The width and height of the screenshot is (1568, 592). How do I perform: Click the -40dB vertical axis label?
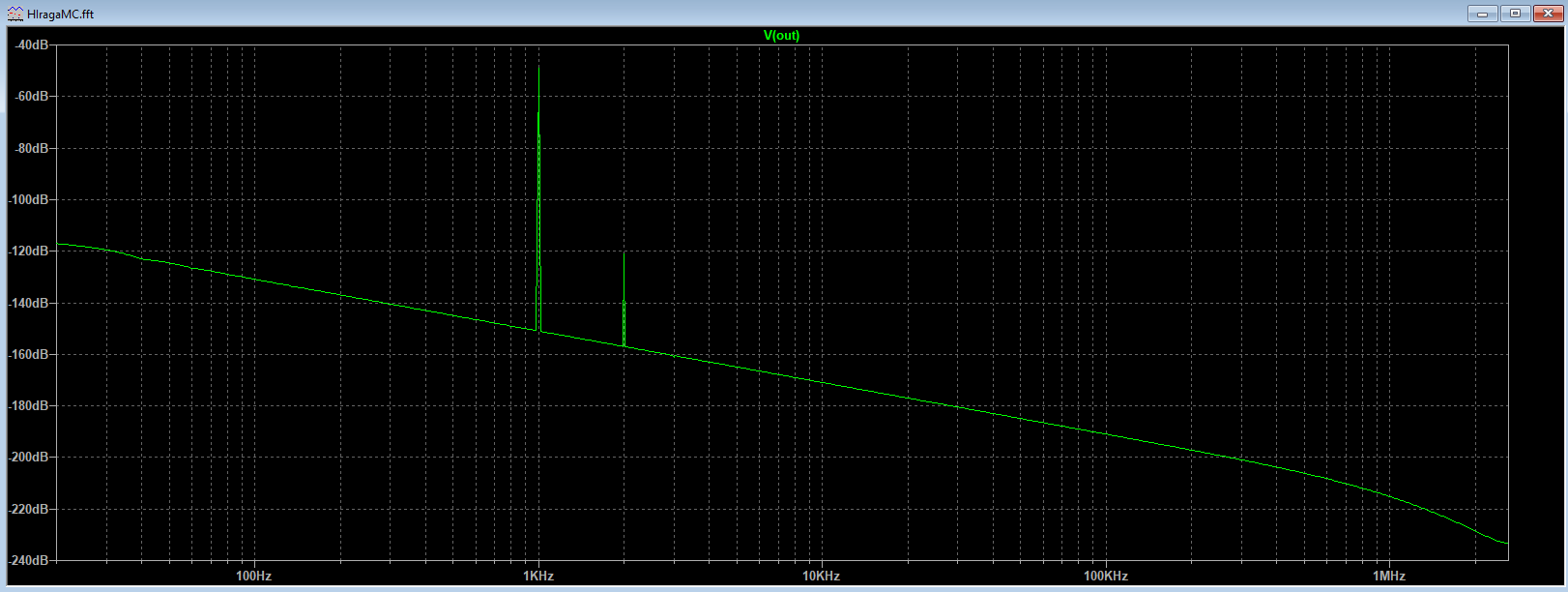coord(32,45)
